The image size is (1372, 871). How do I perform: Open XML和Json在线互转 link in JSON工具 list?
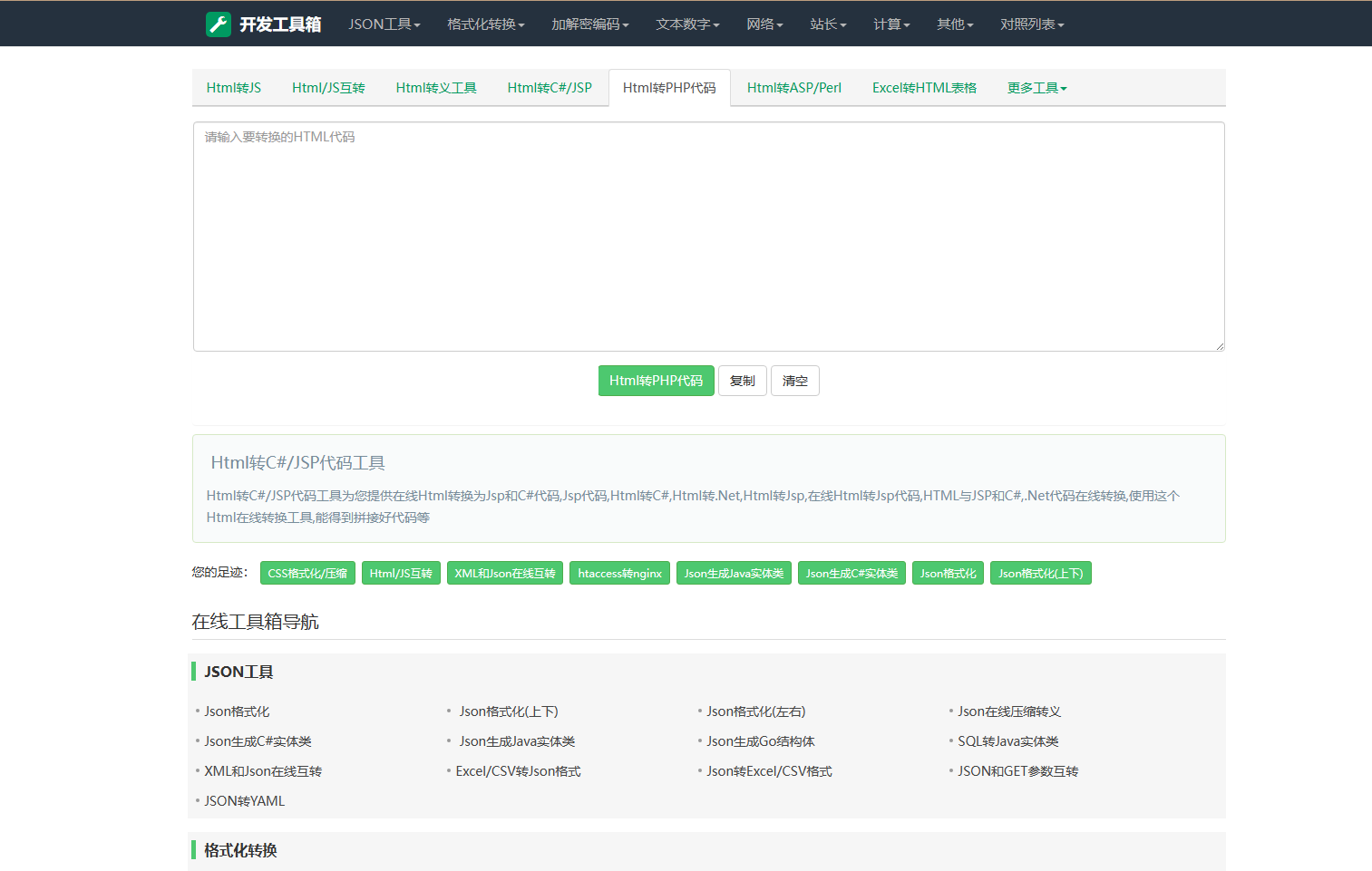[x=263, y=771]
